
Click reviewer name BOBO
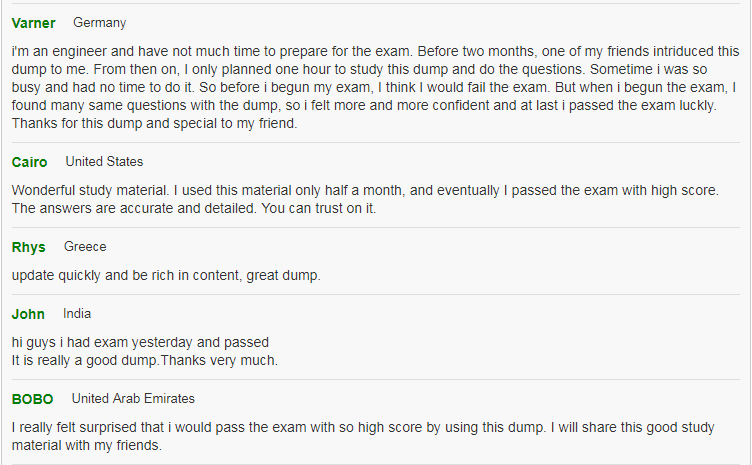pos(33,399)
